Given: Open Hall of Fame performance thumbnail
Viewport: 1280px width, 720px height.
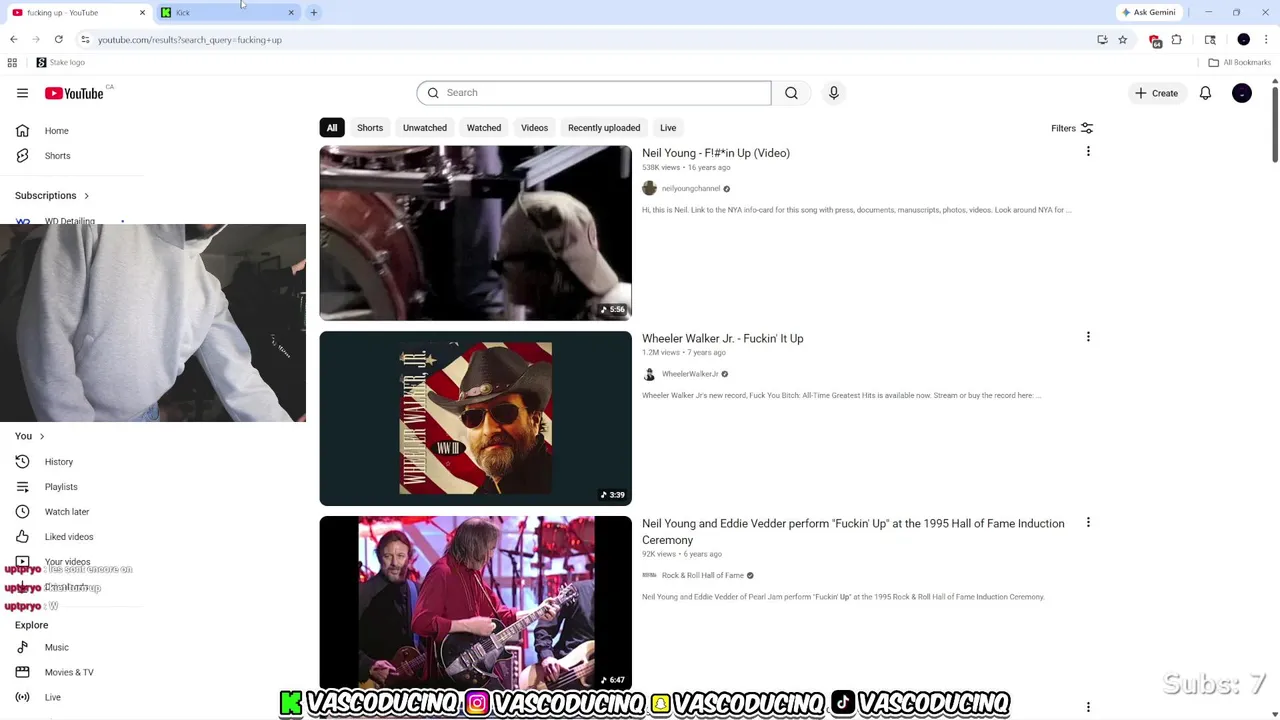Looking at the screenshot, I should click(476, 603).
